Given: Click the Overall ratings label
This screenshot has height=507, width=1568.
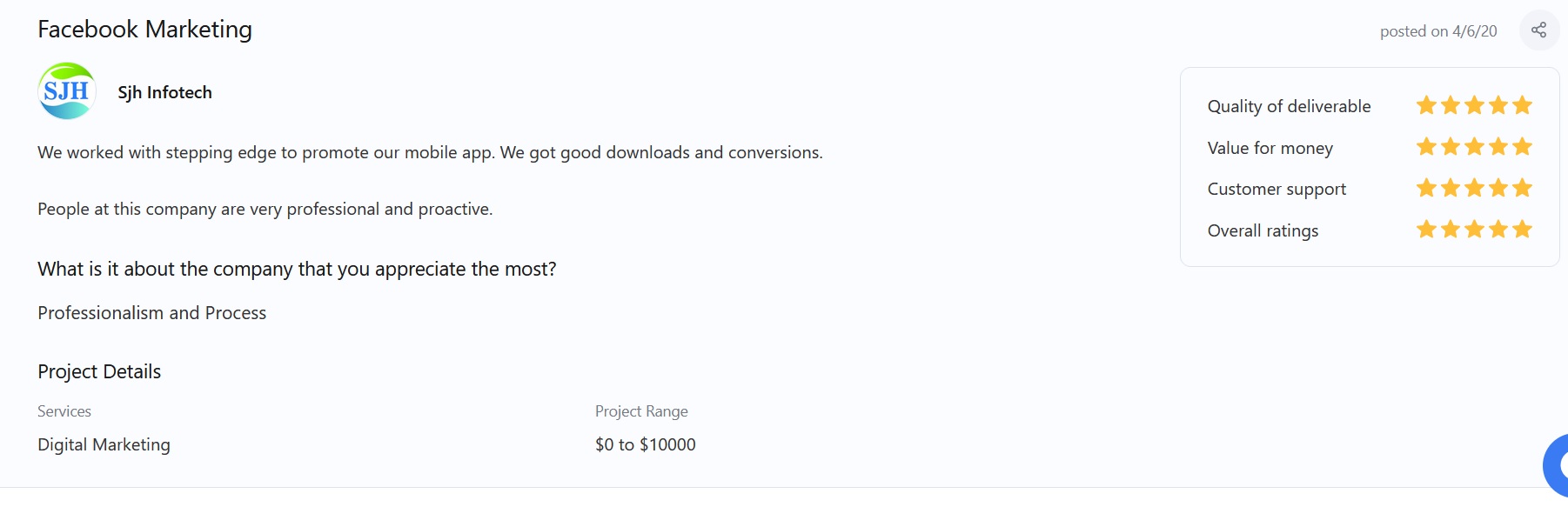Looking at the screenshot, I should [1263, 230].
